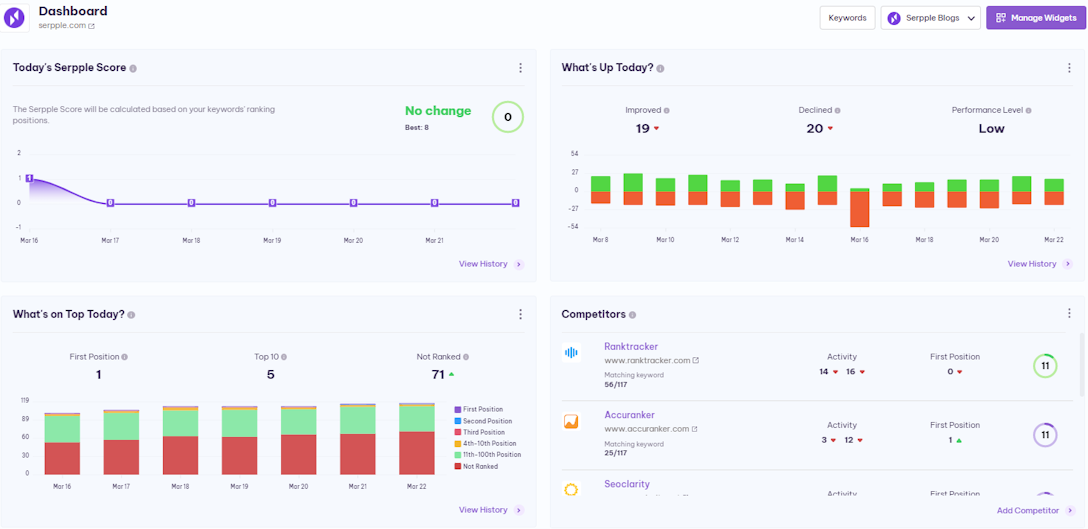Click the Serpple logo icon
The width and height of the screenshot is (1088, 529).
coord(17,18)
